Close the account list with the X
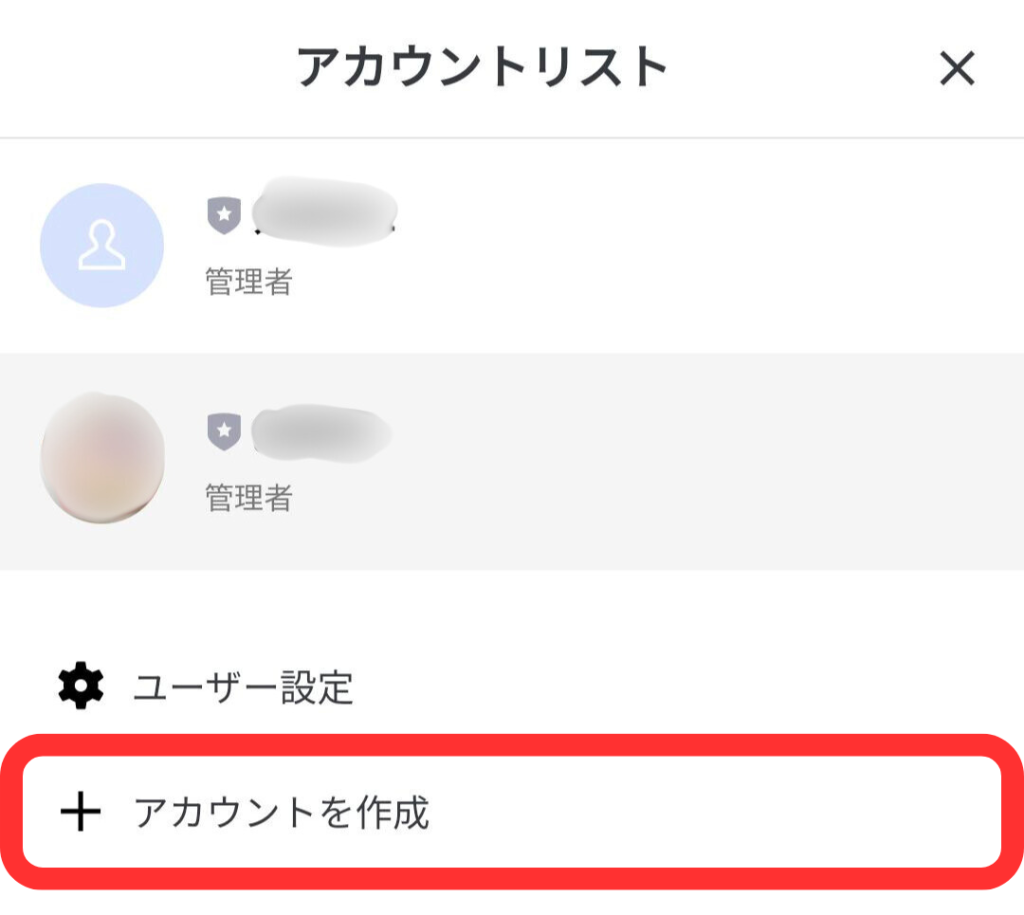The height and width of the screenshot is (915, 1024). pyautogui.click(x=958, y=69)
